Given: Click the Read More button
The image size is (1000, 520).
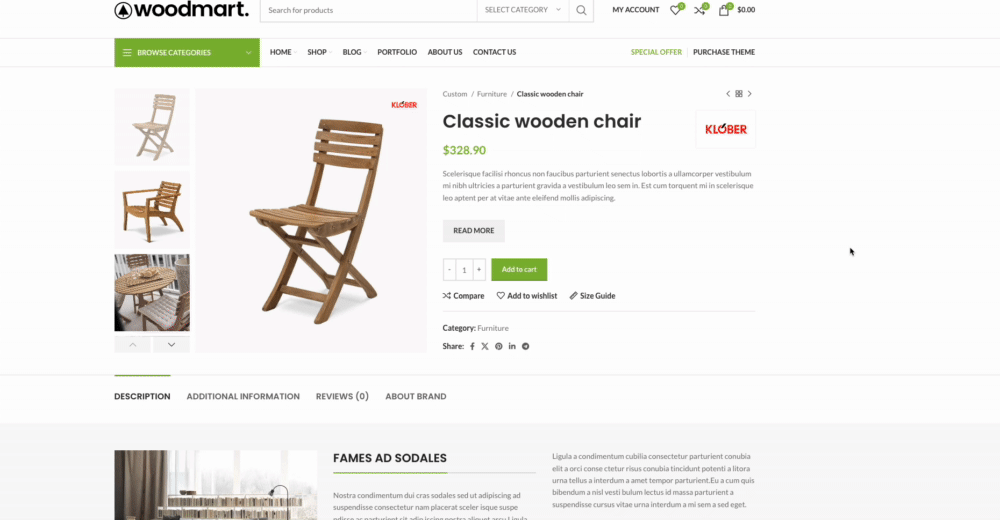Looking at the screenshot, I should coord(473,231).
